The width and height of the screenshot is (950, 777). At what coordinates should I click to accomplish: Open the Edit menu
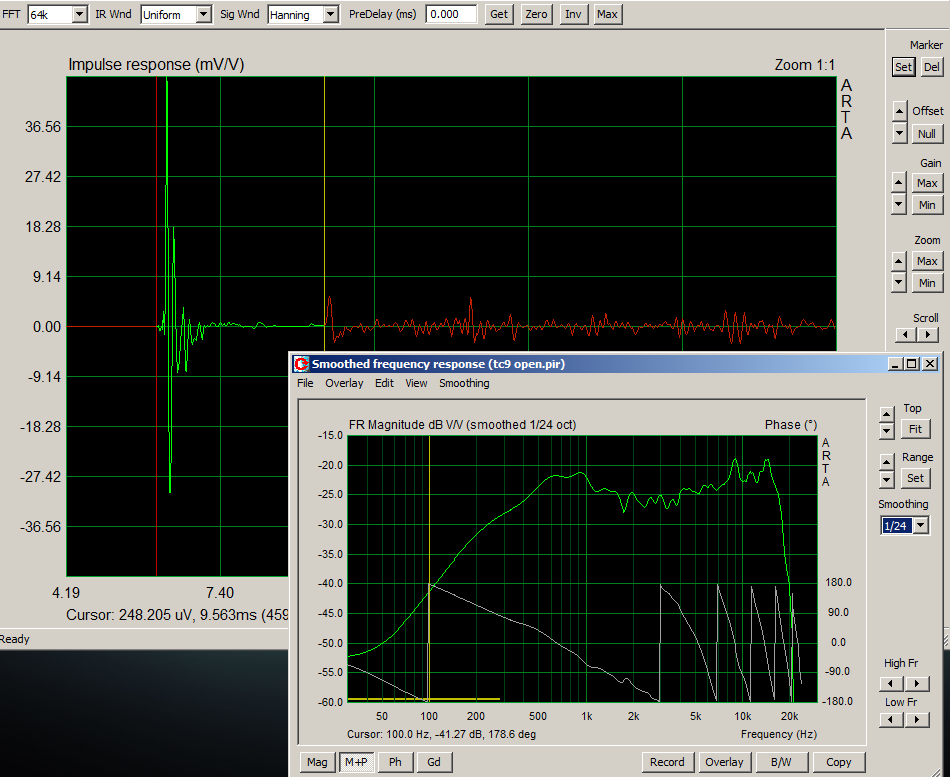point(384,383)
